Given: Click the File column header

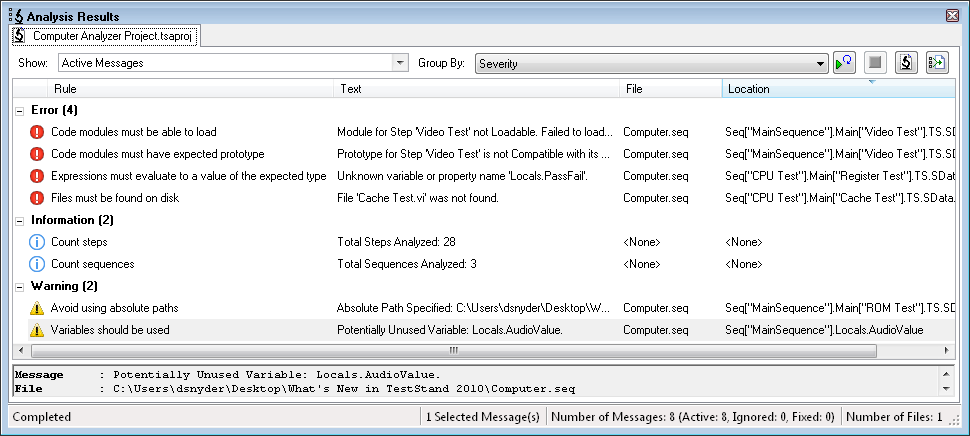Looking at the screenshot, I should click(670, 89).
